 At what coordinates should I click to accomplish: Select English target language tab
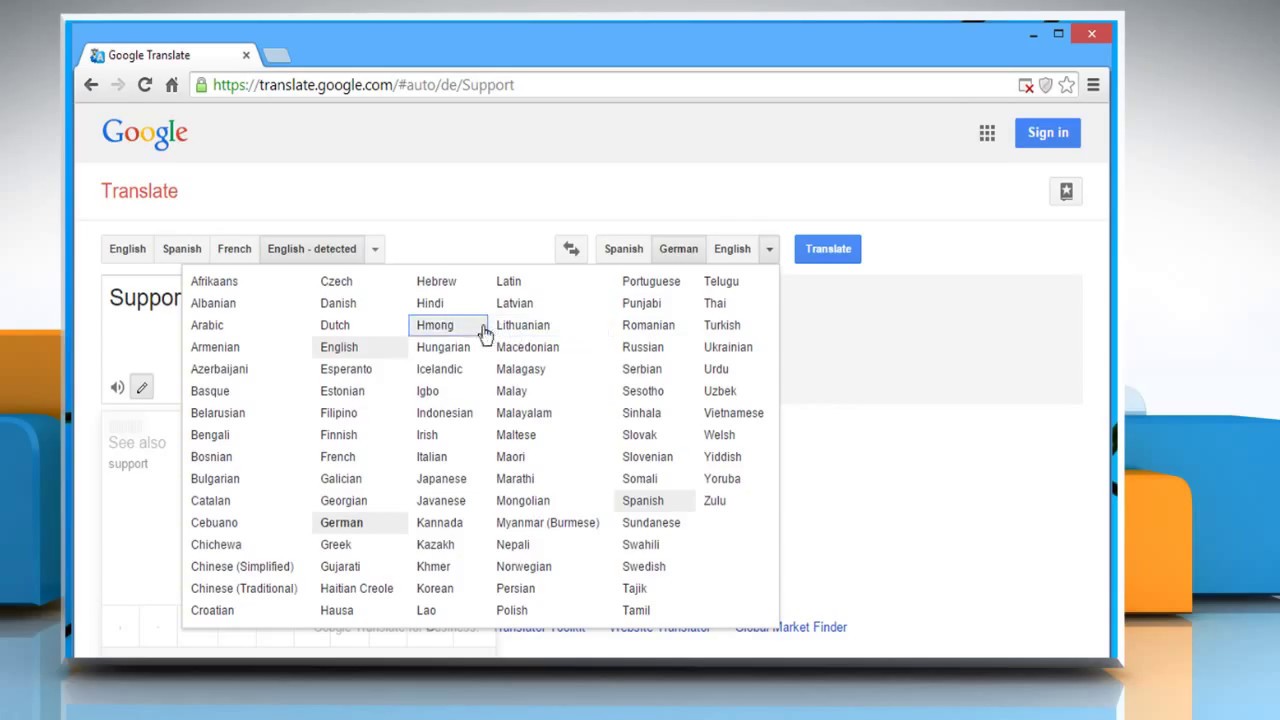732,249
